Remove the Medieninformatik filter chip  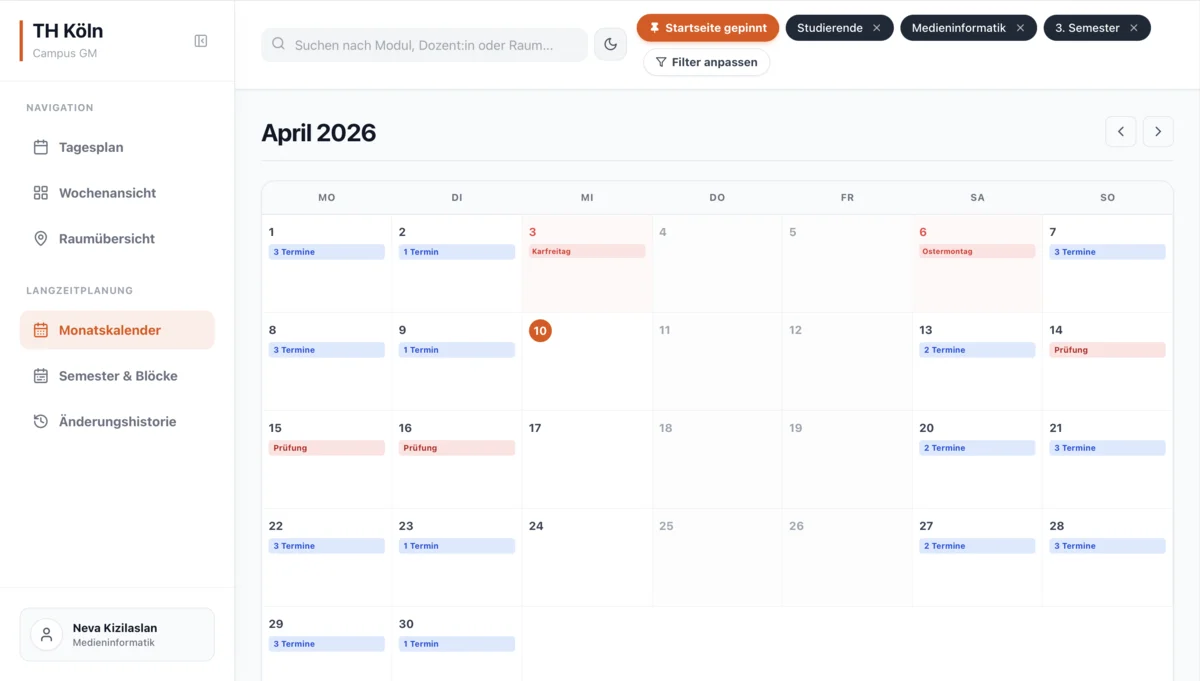click(1020, 28)
